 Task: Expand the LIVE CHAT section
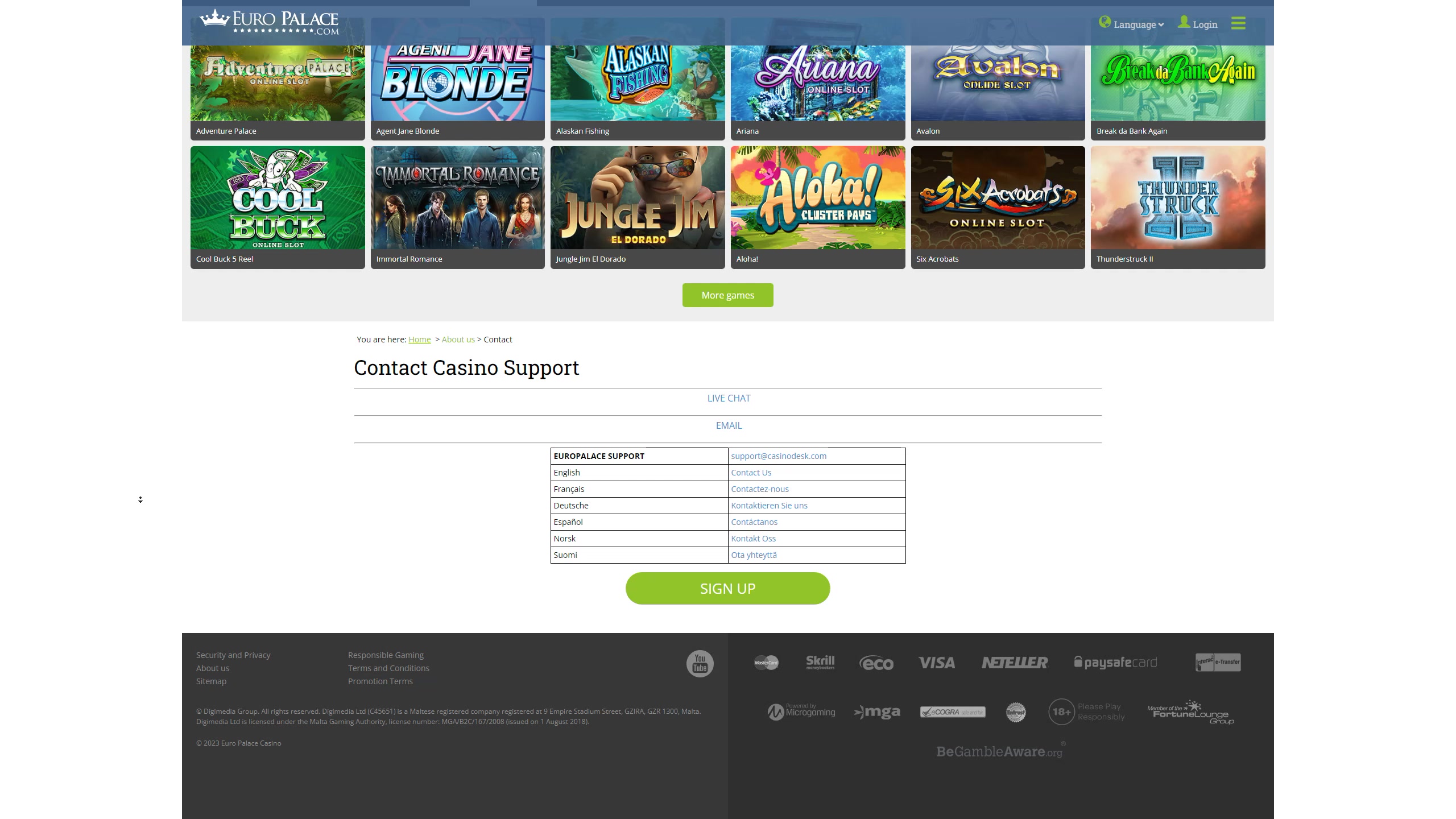(729, 398)
